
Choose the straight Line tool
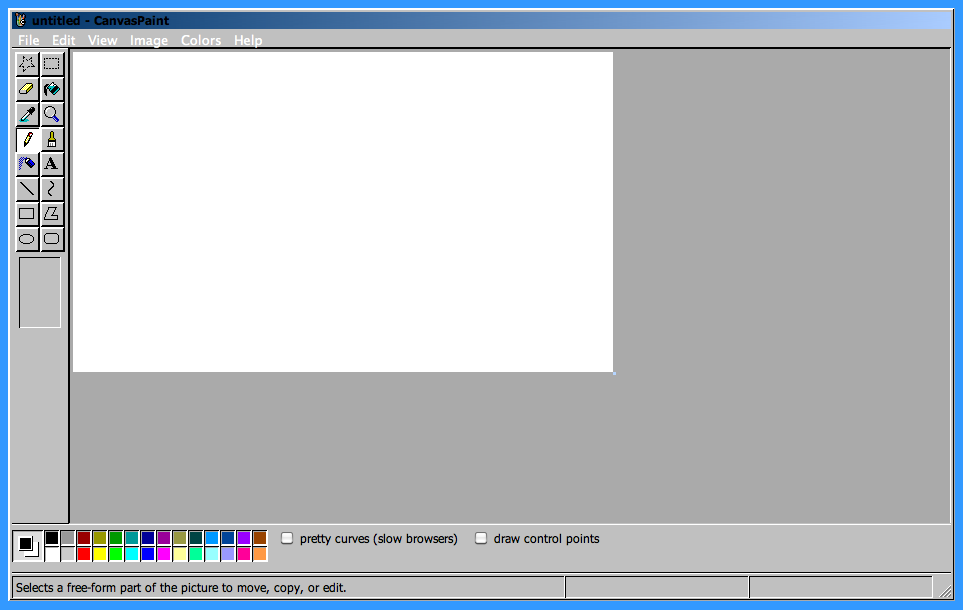pos(27,189)
